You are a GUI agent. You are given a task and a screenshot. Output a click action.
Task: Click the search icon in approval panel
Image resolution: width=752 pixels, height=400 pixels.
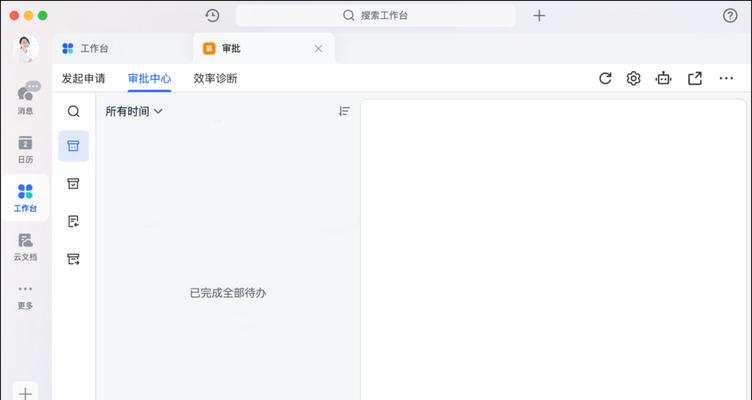pos(73,111)
